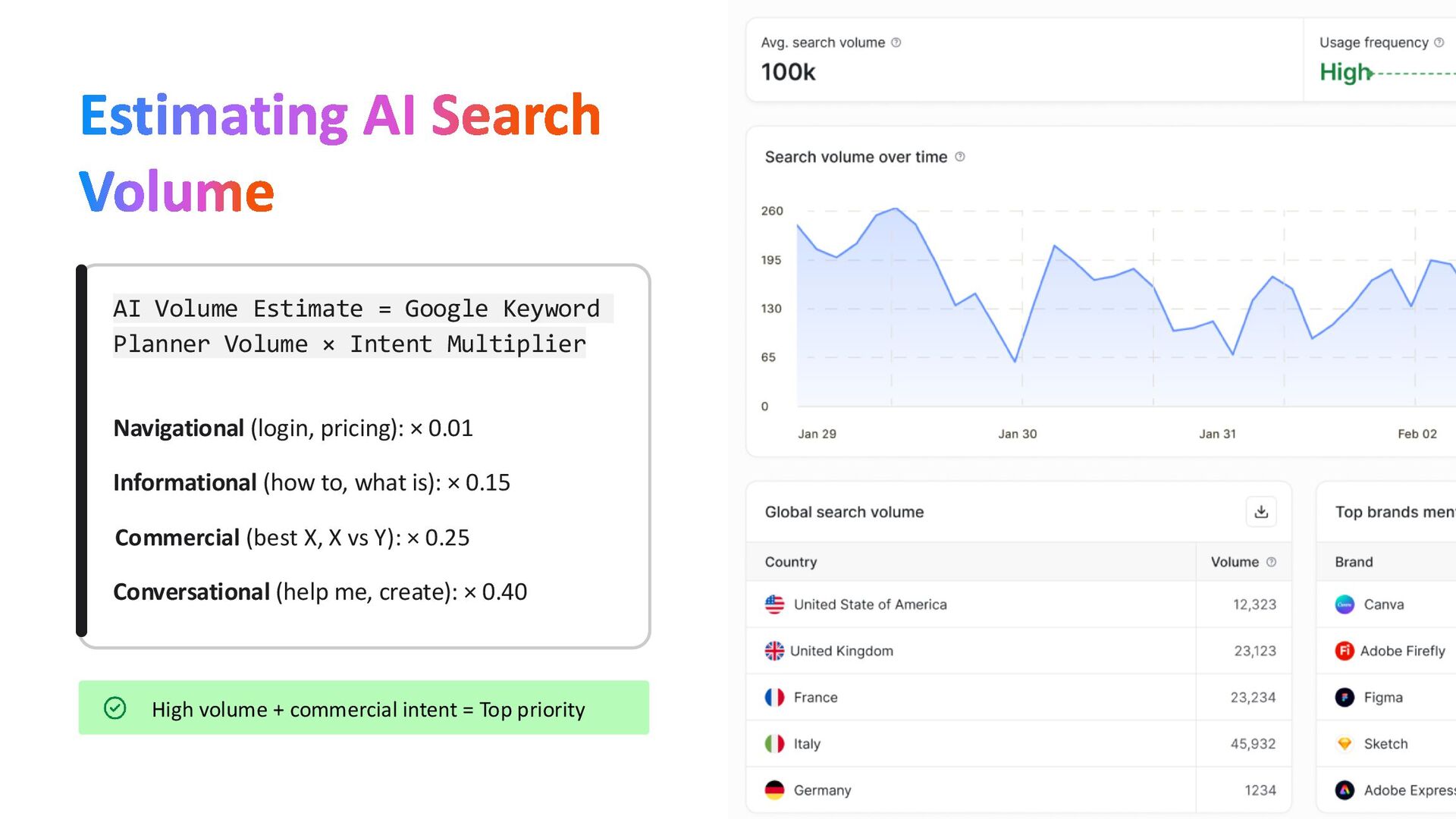Click the download icon in Global search volume
This screenshot has height=819, width=1456.
tap(1260, 512)
